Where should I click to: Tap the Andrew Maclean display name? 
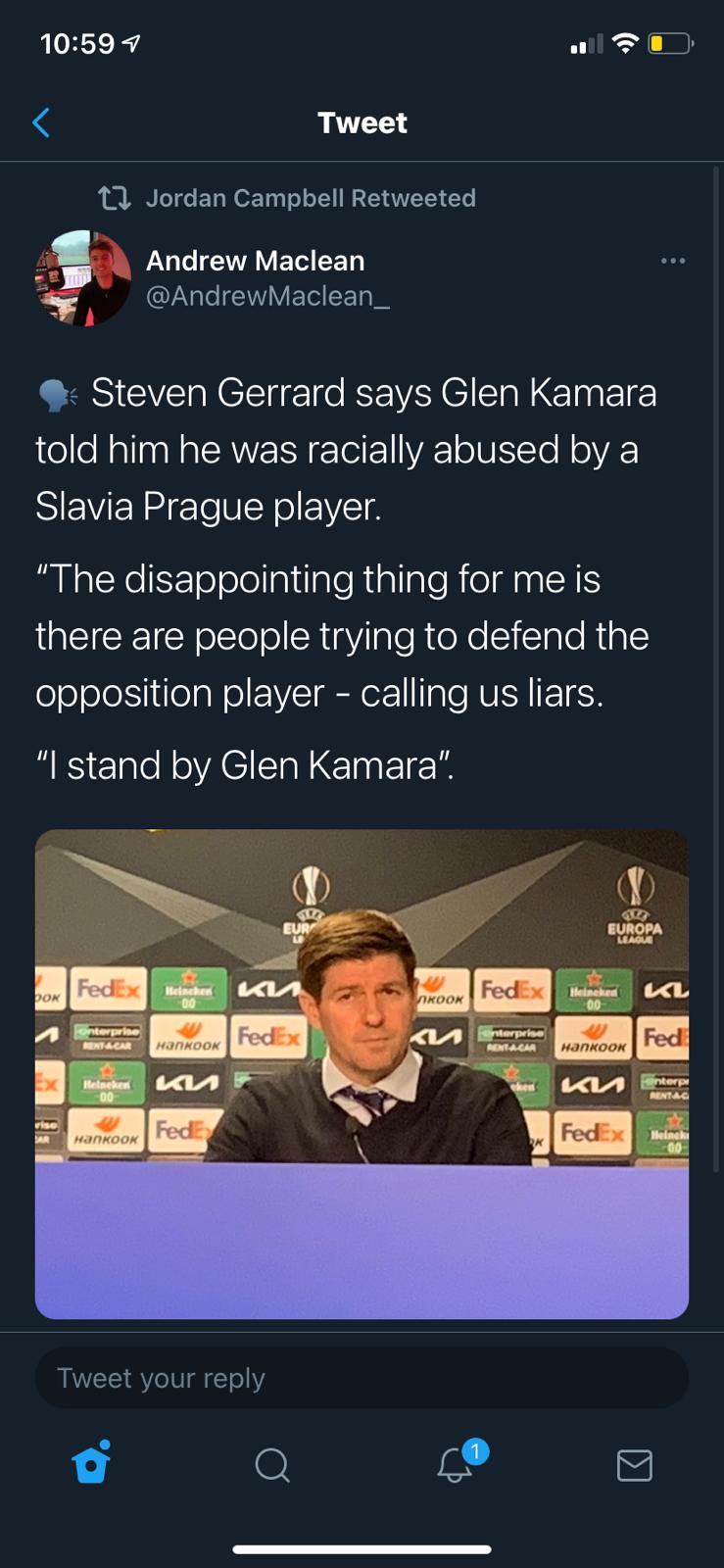255,261
